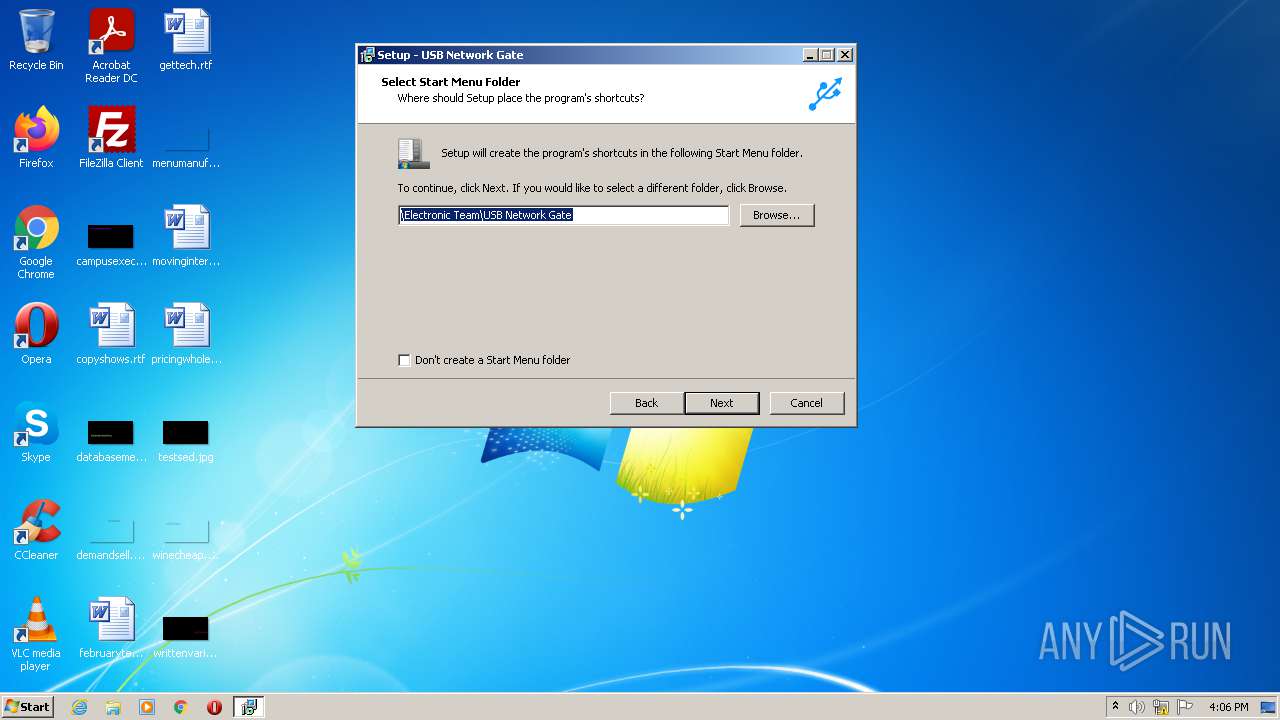Launch Firefox from the desktop
1280x720 pixels.
36,138
